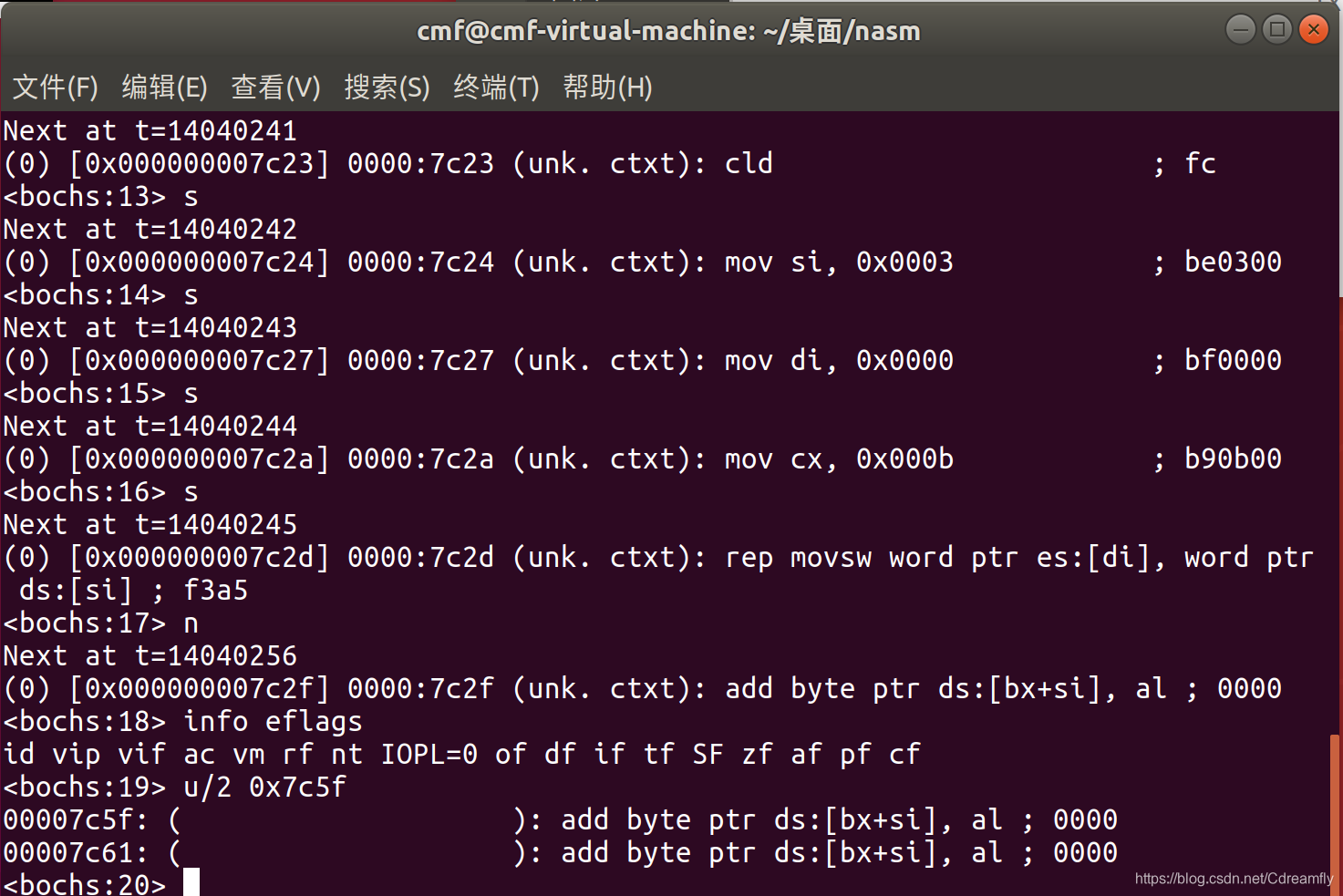The width and height of the screenshot is (1343, 896).
Task: Close the terminal window
Action: click(x=1313, y=29)
